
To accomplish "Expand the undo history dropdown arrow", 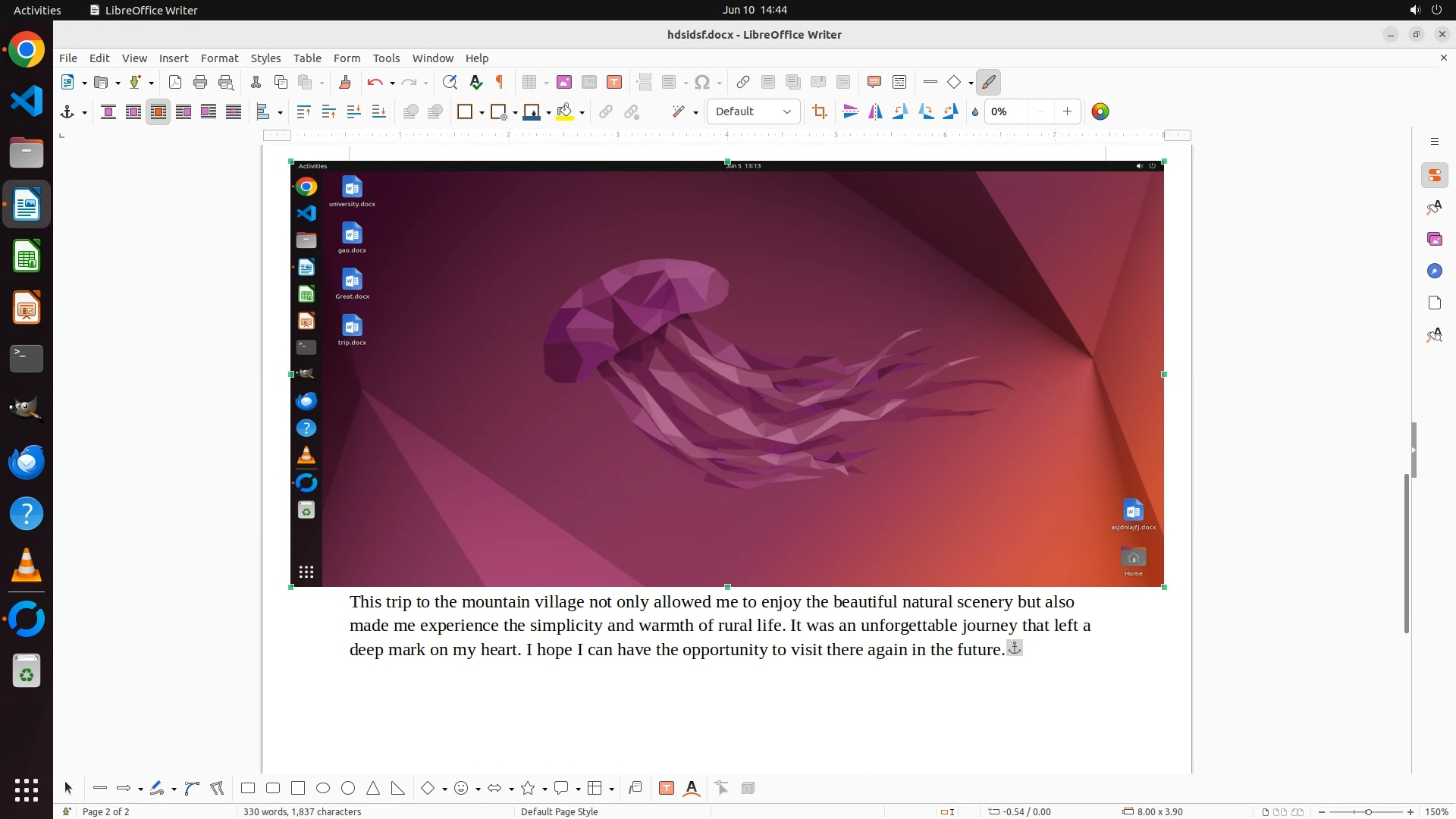I will [x=392, y=83].
